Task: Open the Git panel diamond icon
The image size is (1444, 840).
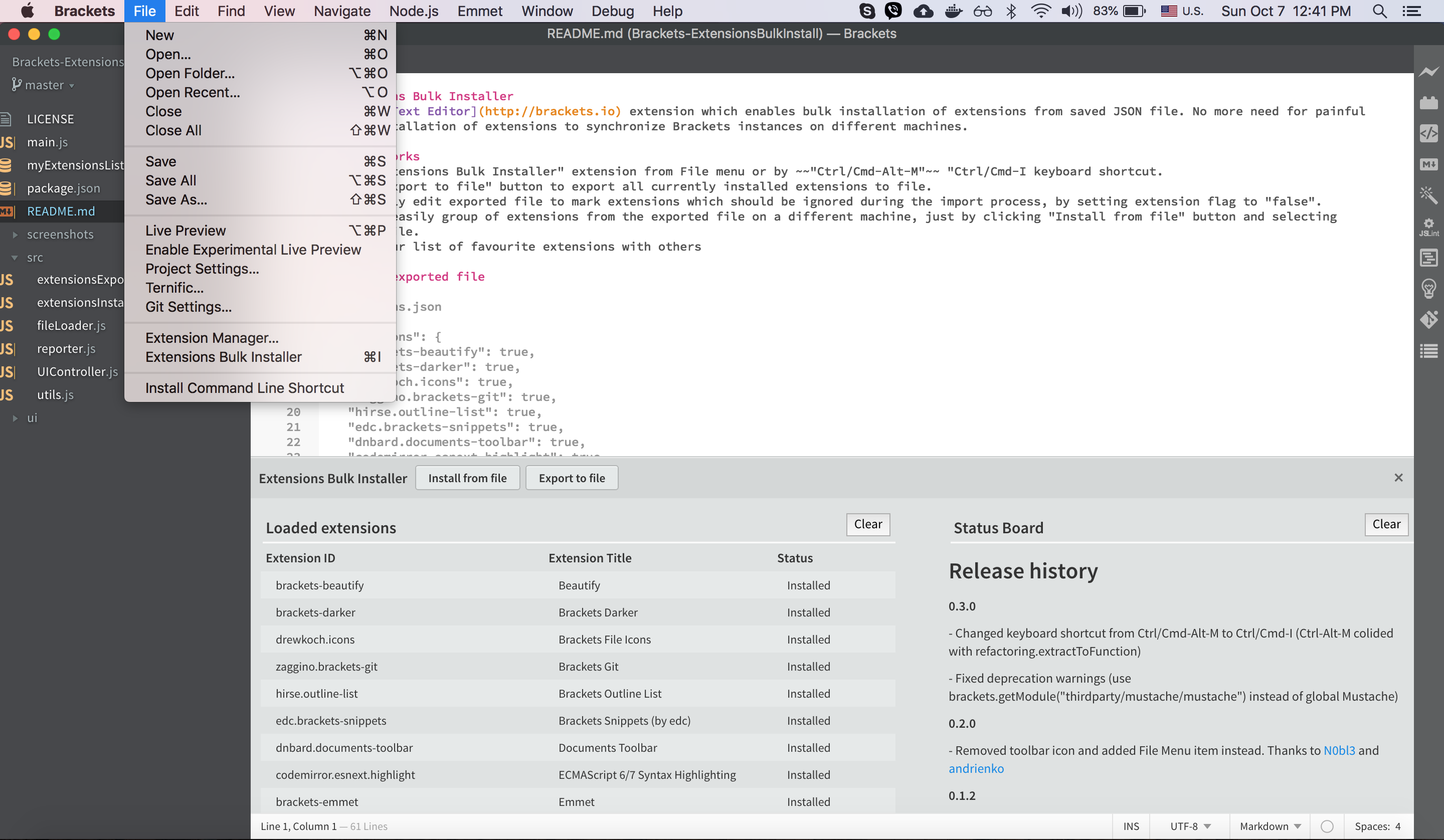Action: coord(1428,319)
